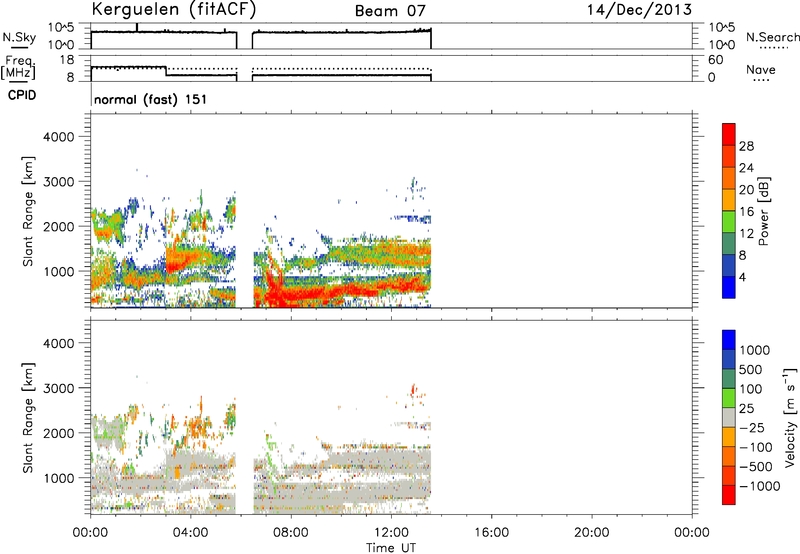This screenshot has width=800, height=554.
Task: Click the '28' Power colorbar tick label
Action: coord(746,146)
